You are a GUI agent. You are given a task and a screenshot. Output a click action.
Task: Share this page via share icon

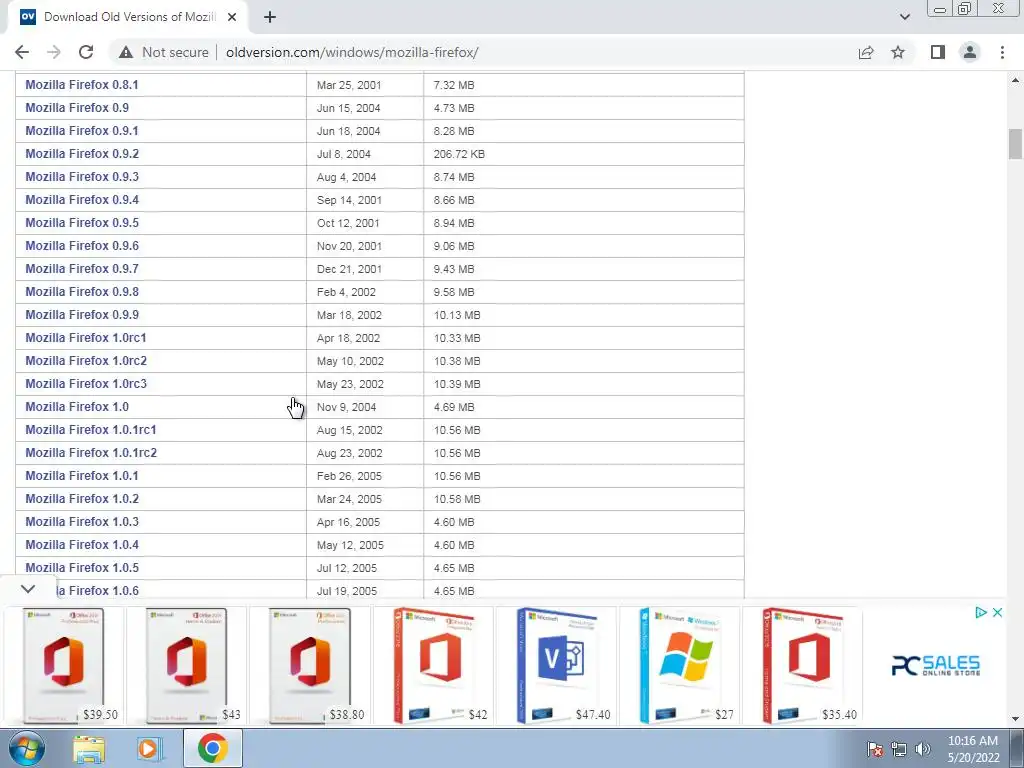click(866, 52)
